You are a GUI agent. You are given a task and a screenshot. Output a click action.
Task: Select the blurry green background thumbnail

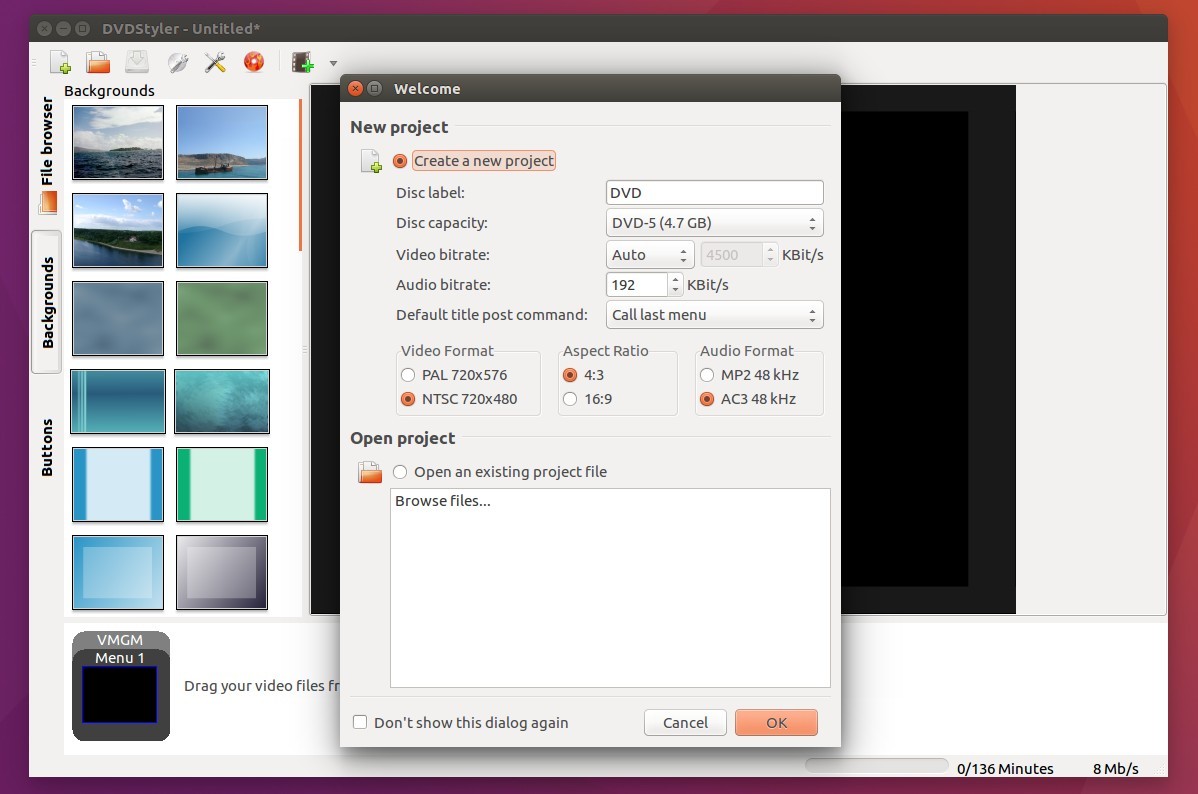click(x=222, y=318)
